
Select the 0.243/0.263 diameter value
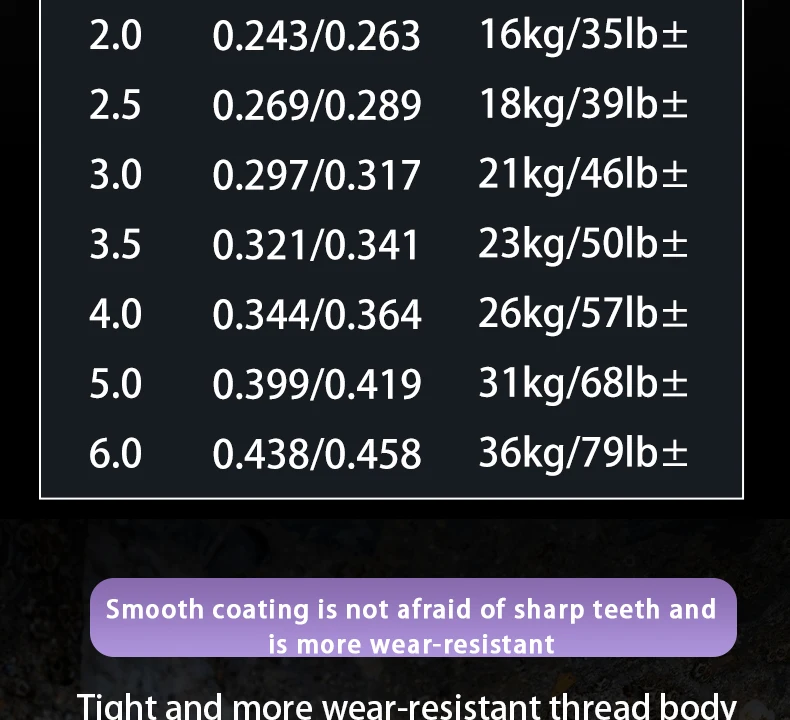point(316,36)
